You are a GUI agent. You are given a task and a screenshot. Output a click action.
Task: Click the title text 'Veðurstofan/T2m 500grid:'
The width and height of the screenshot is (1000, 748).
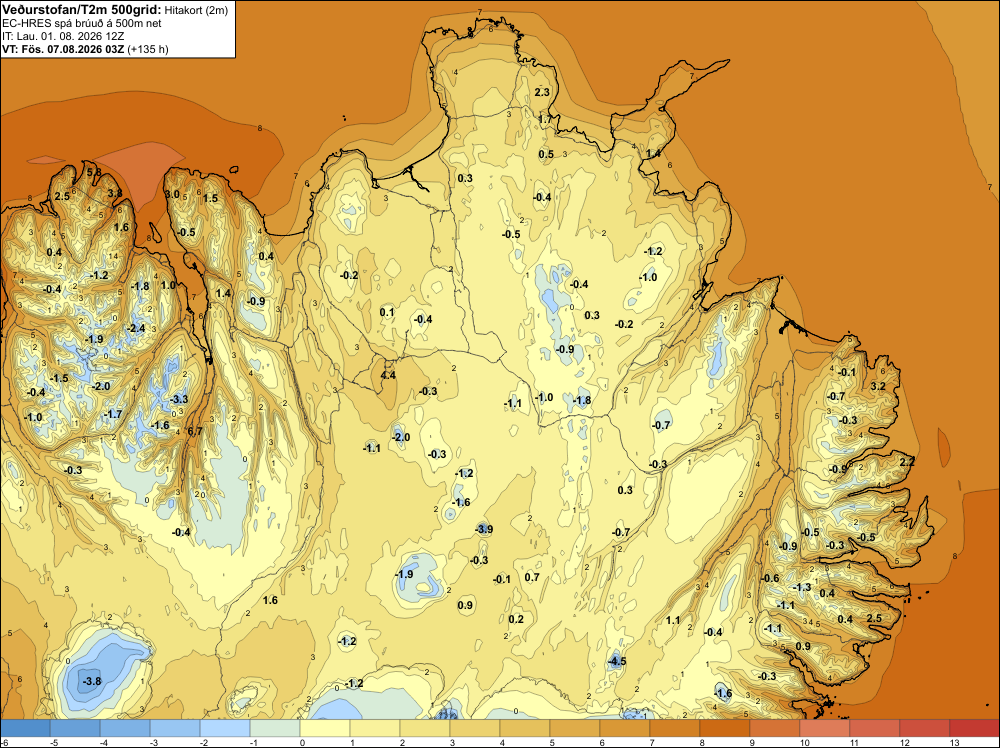(82, 10)
